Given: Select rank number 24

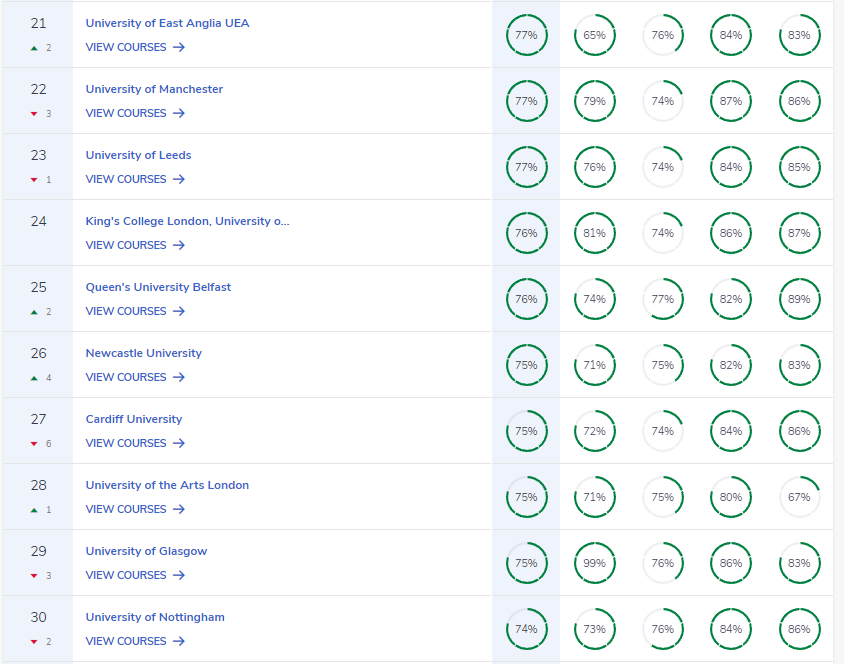Looking at the screenshot, I should coord(38,221).
